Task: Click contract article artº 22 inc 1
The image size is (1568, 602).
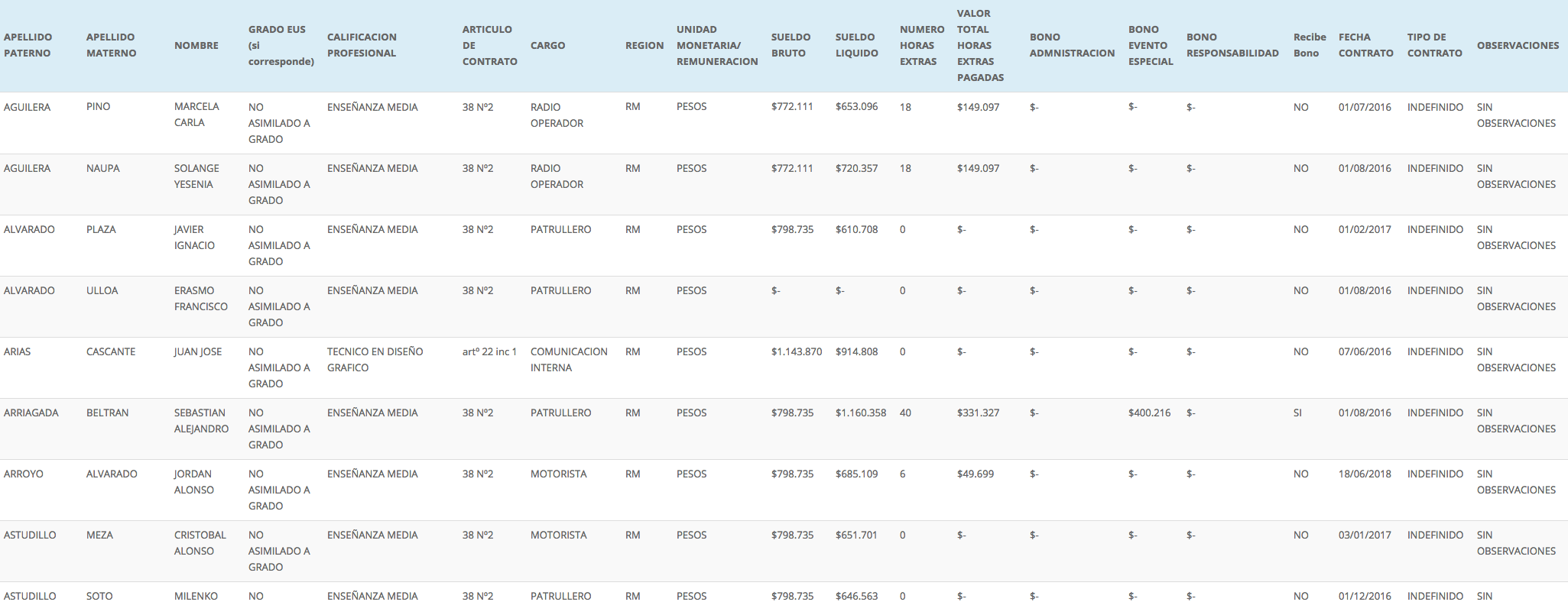Action: 490,351
